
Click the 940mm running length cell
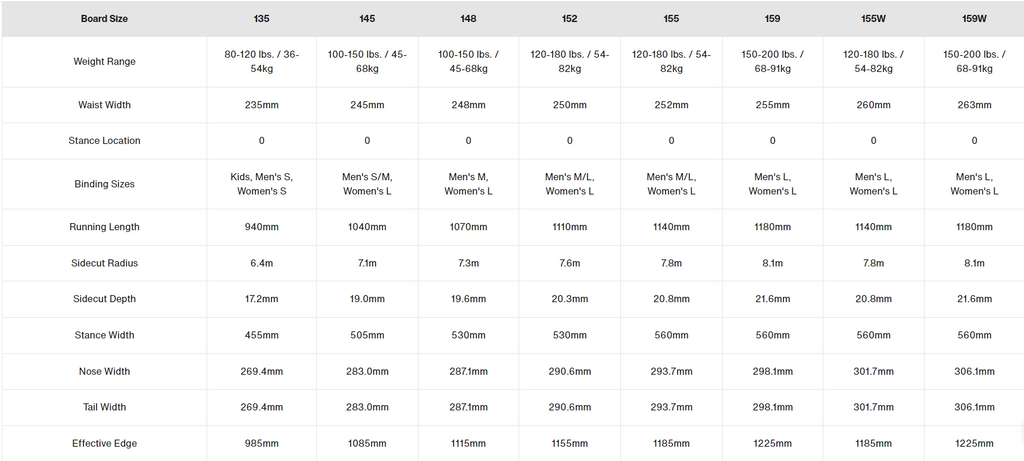(261, 227)
